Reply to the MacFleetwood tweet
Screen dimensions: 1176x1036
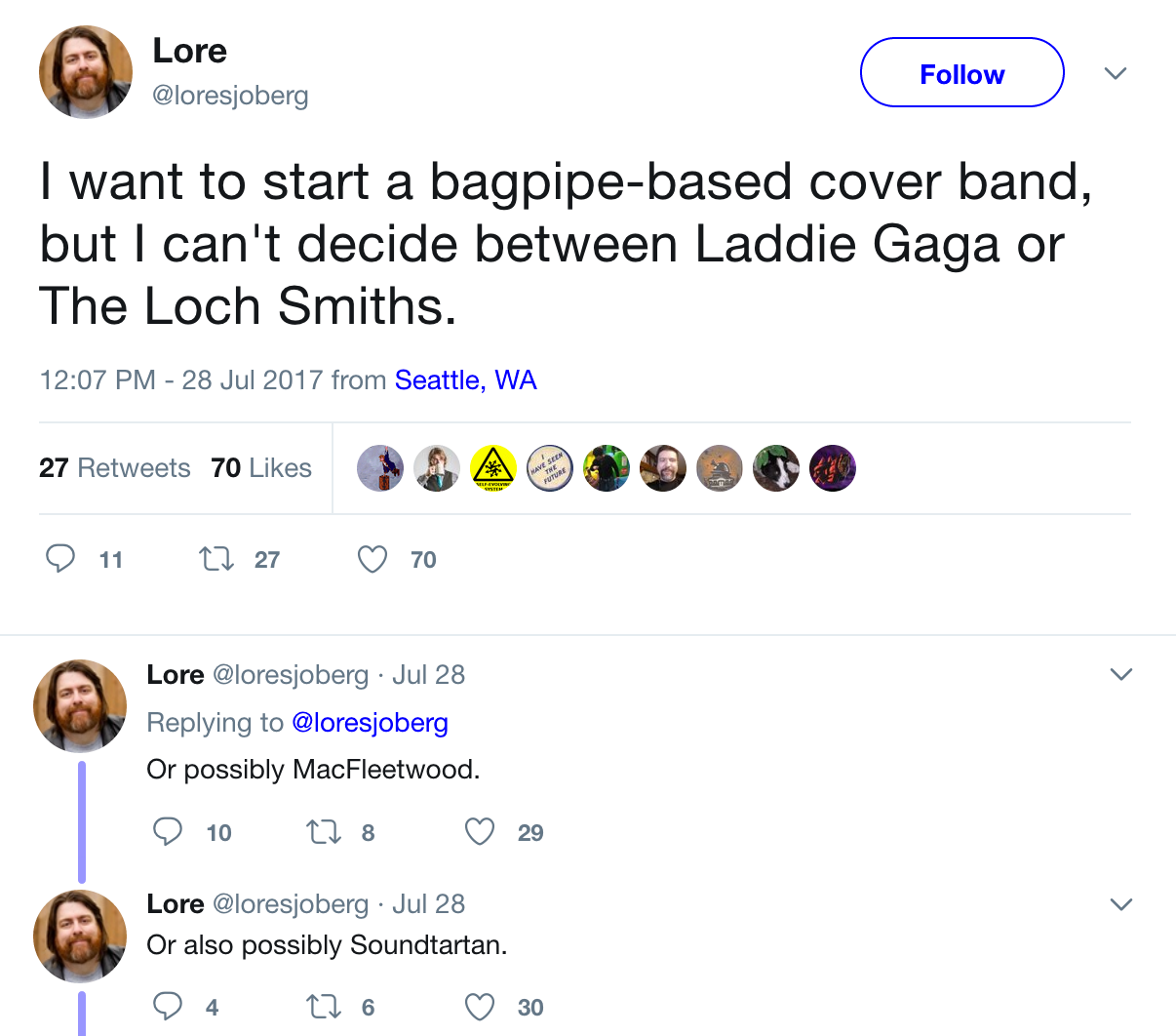[x=168, y=831]
